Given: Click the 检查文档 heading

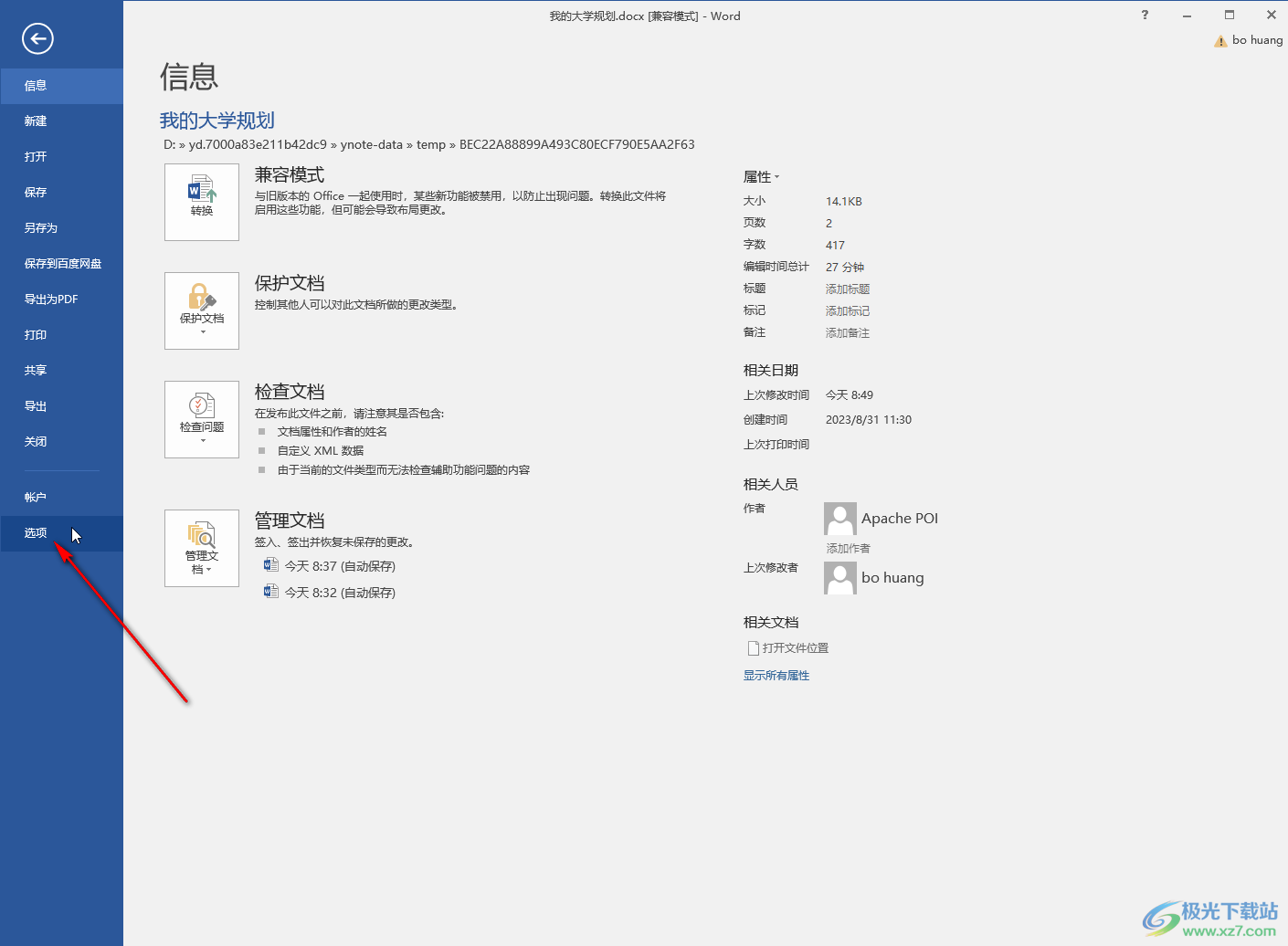Looking at the screenshot, I should click(x=290, y=392).
